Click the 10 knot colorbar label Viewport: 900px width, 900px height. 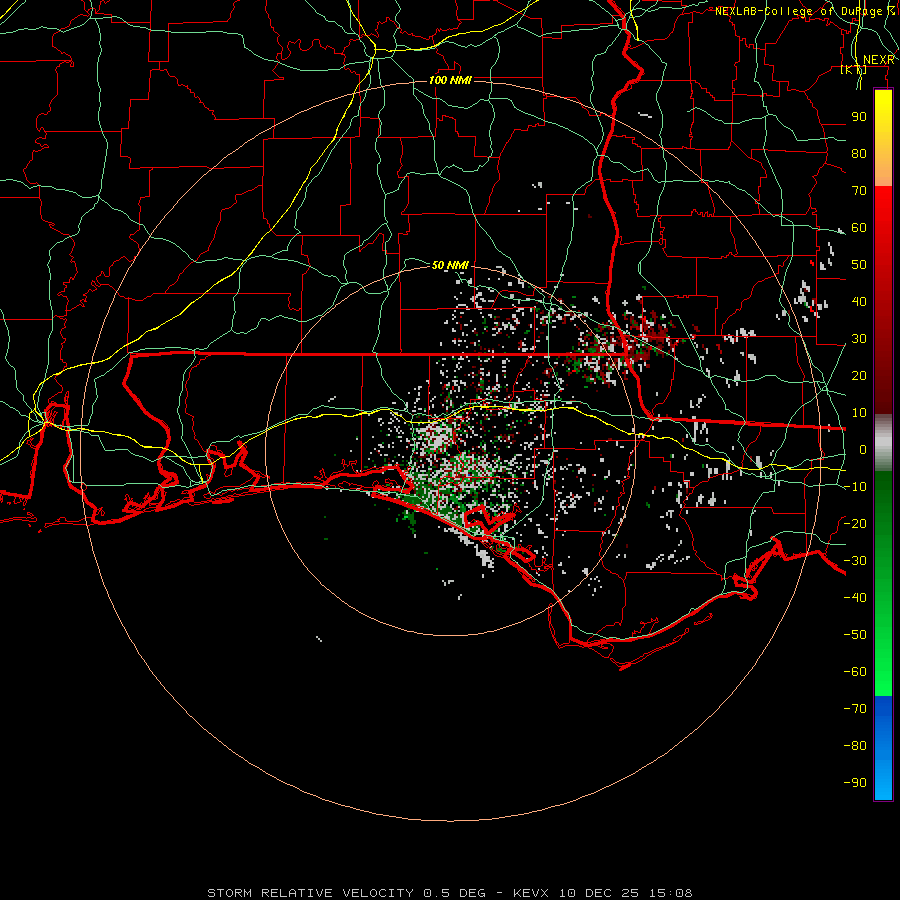click(859, 413)
